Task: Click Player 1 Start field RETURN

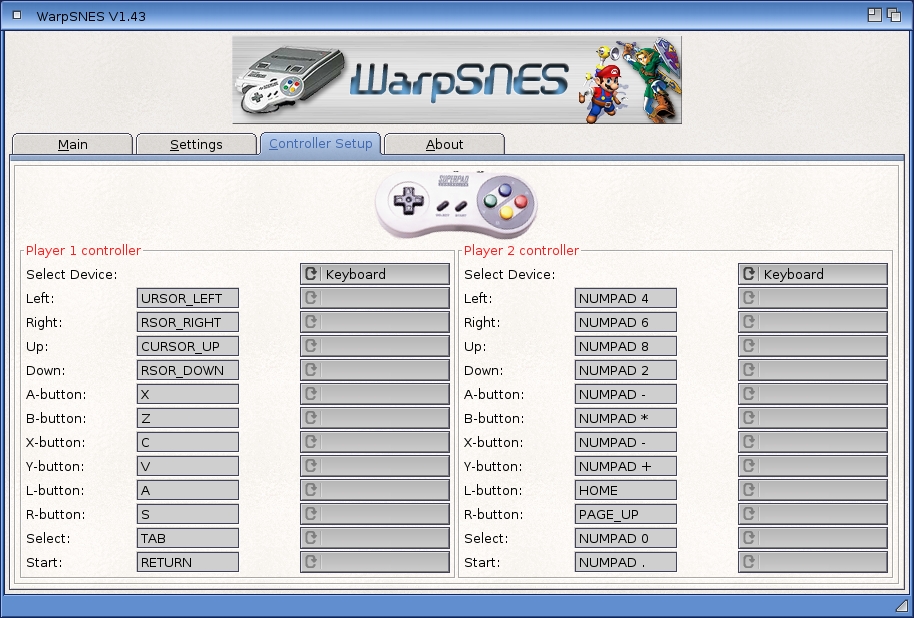Action: tap(188, 562)
